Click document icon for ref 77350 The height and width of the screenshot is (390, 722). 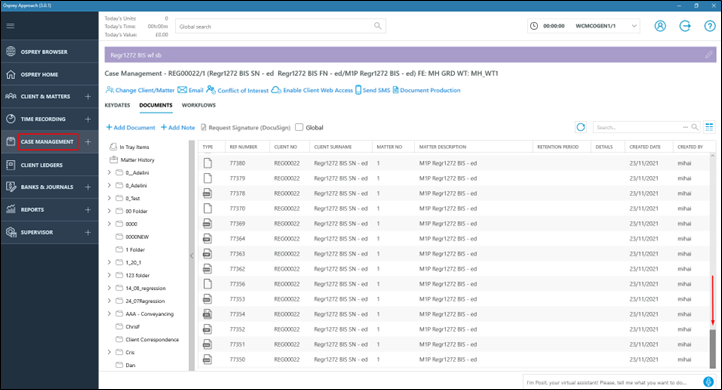click(x=208, y=359)
